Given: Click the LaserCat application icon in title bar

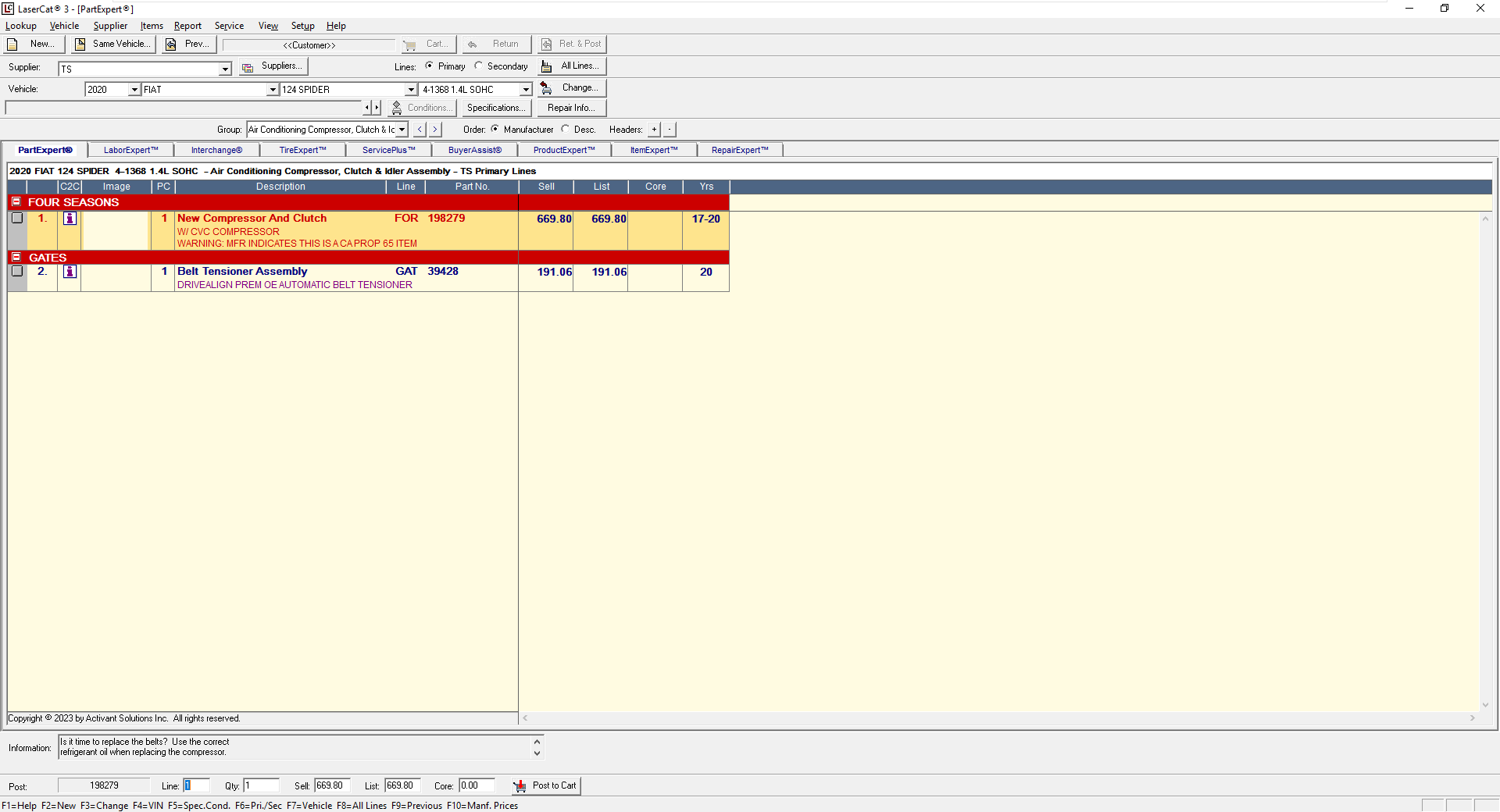Looking at the screenshot, I should coord(8,9).
